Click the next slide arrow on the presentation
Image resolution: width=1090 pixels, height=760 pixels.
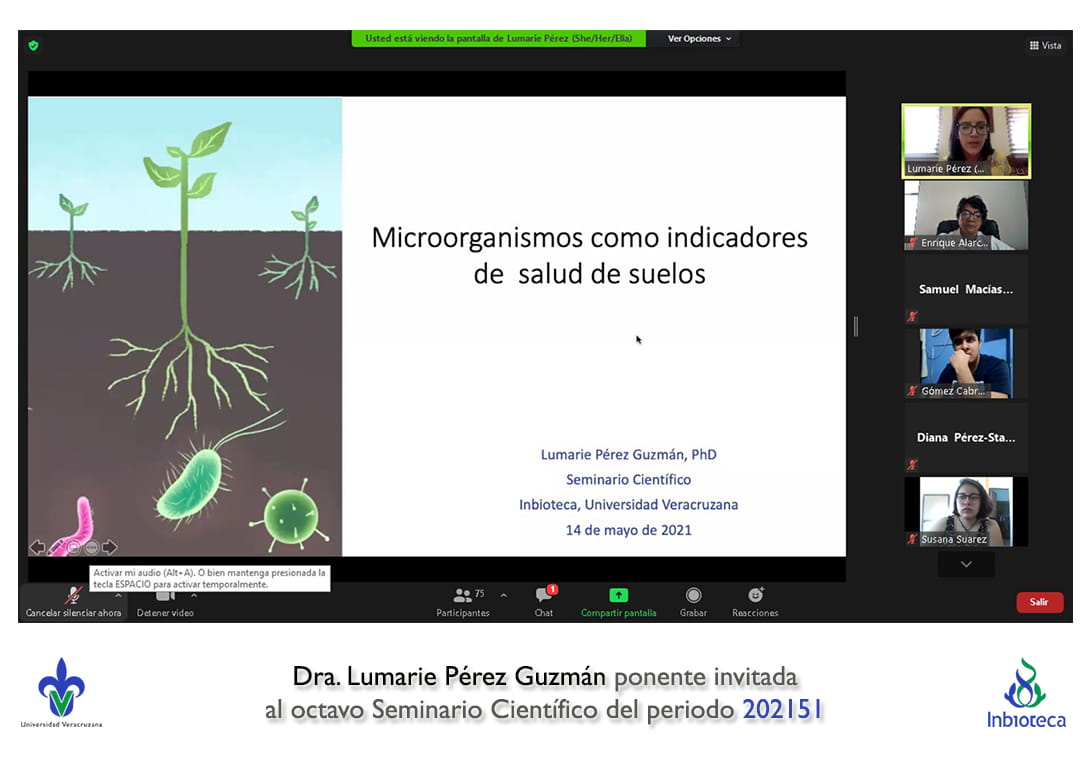click(x=110, y=547)
